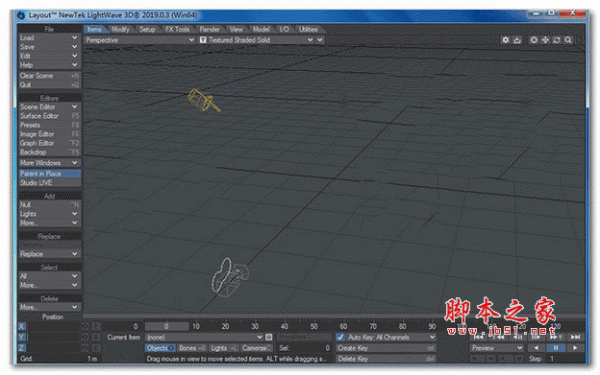The height and width of the screenshot is (375, 600).
Task: Click the Studio LIVE button
Action: [x=49, y=183]
